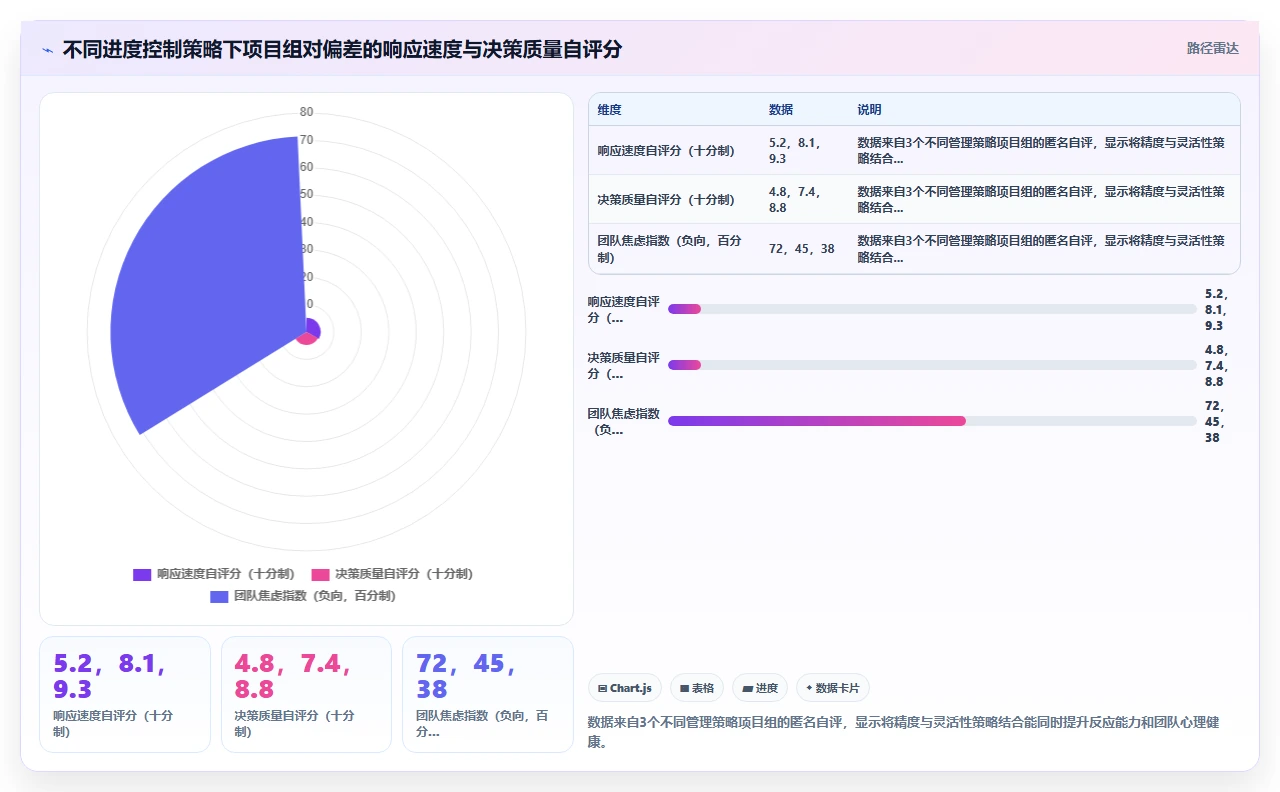
Task: Select the 决策质量自评分 table row label
Action: pyautogui.click(x=666, y=200)
